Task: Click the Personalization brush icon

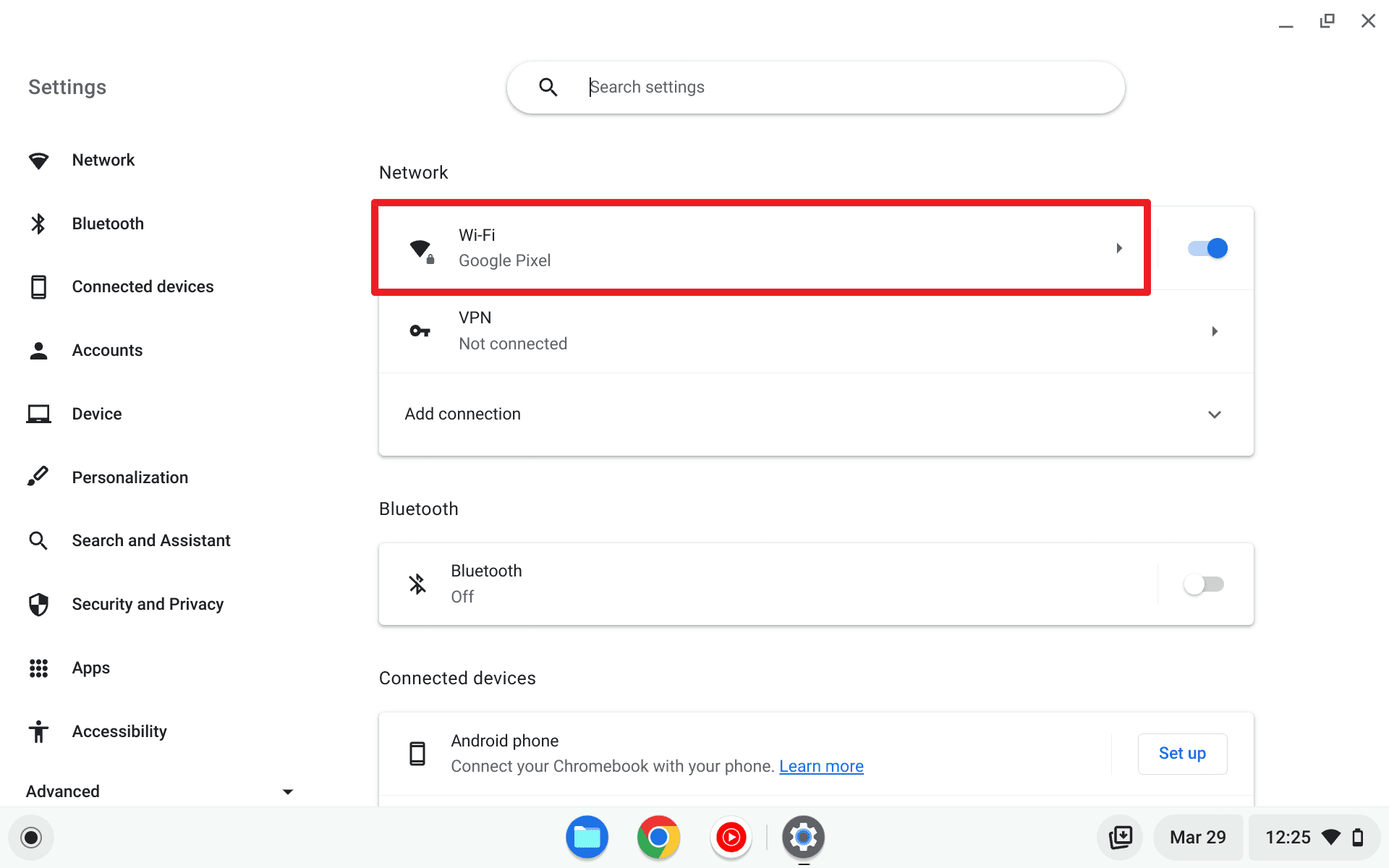Action: [x=38, y=477]
